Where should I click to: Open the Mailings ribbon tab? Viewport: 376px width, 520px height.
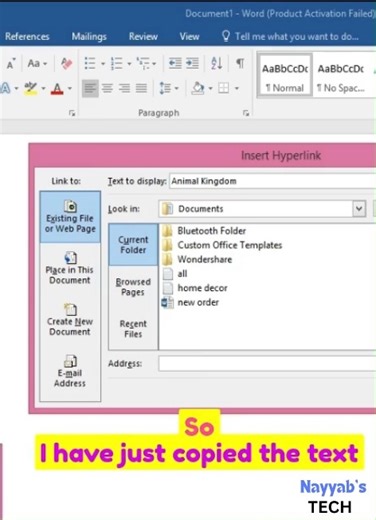point(89,36)
